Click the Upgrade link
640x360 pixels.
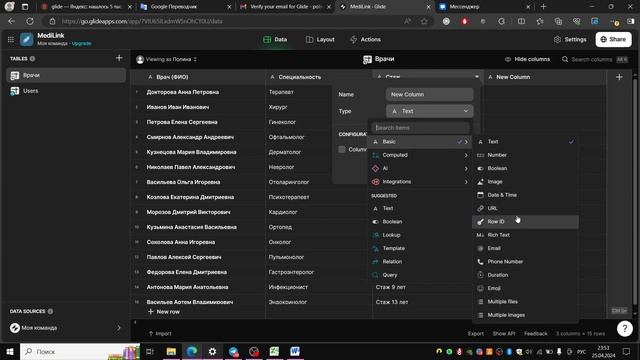coord(81,43)
